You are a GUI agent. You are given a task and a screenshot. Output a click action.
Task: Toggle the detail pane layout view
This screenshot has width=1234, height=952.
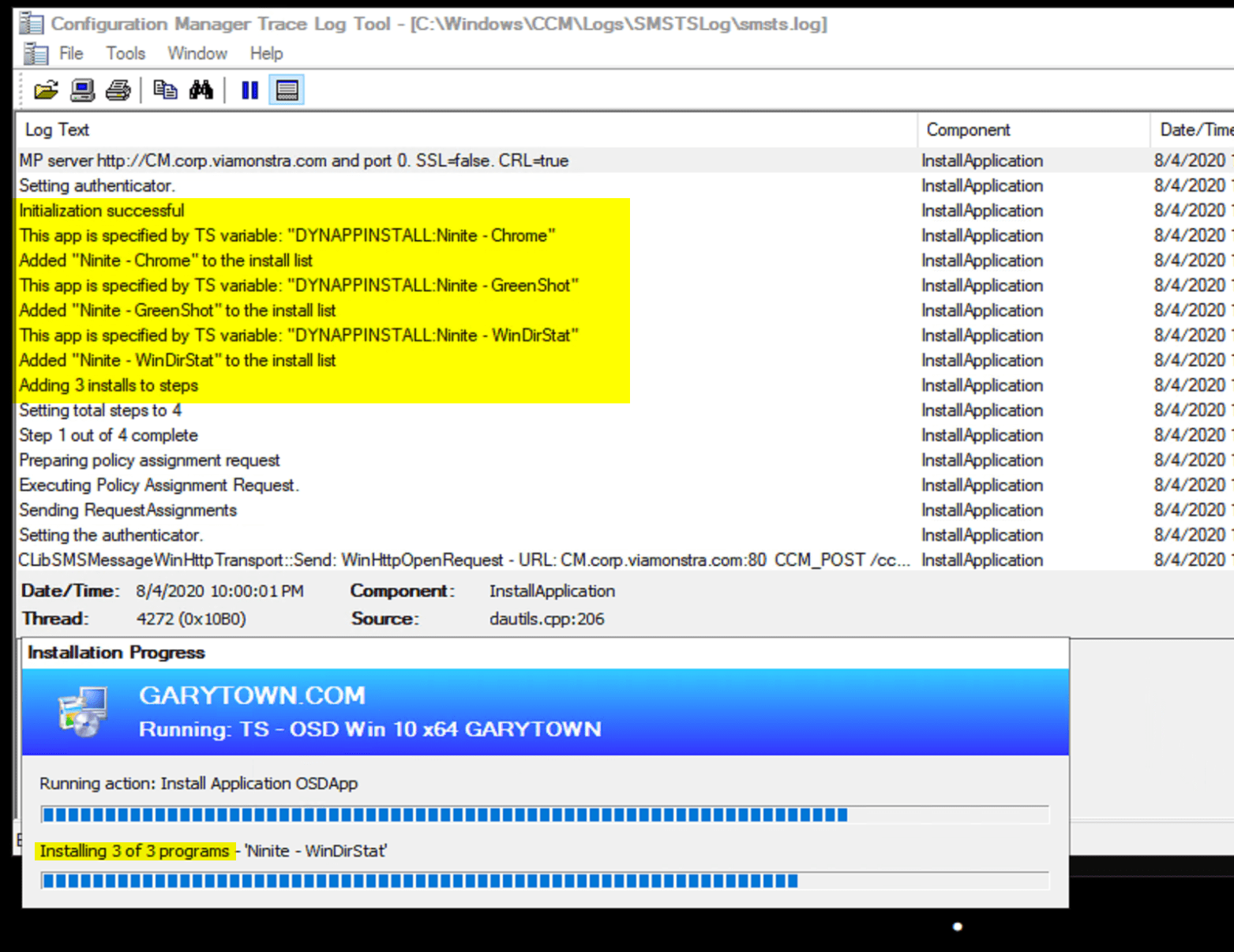(x=287, y=89)
